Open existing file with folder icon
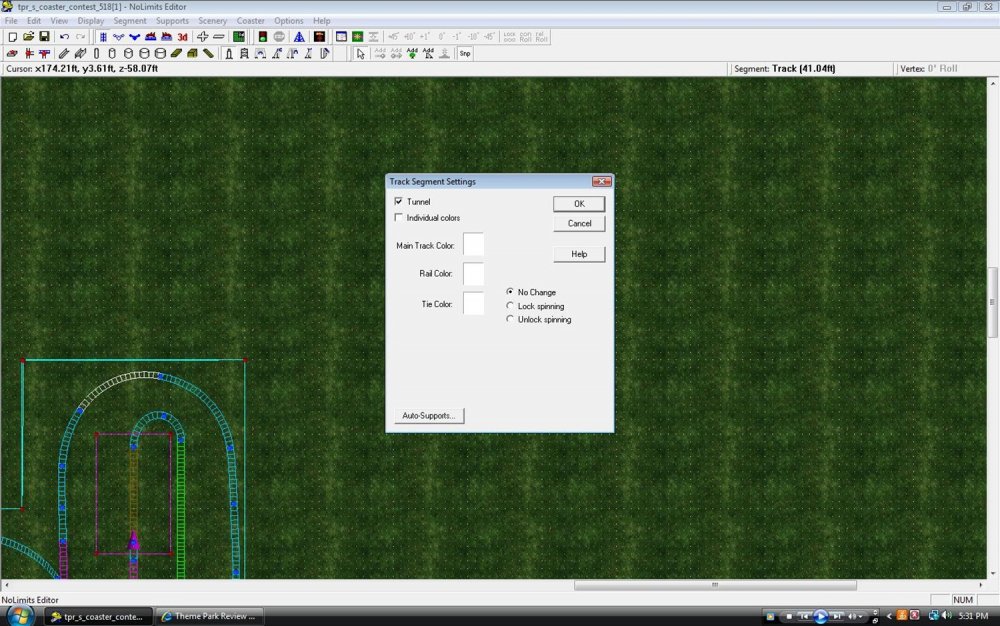This screenshot has width=1000, height=626. click(29, 37)
